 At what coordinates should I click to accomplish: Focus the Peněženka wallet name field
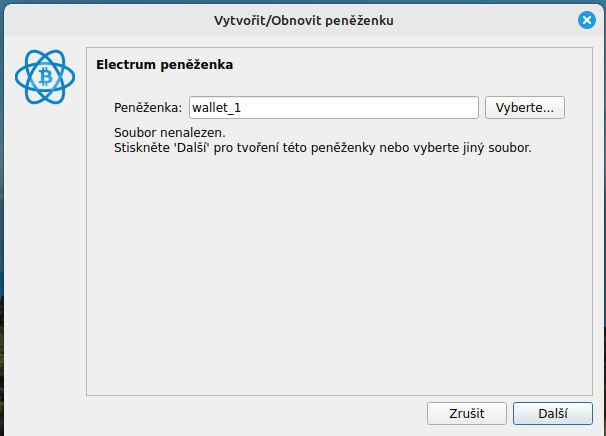coord(334,107)
